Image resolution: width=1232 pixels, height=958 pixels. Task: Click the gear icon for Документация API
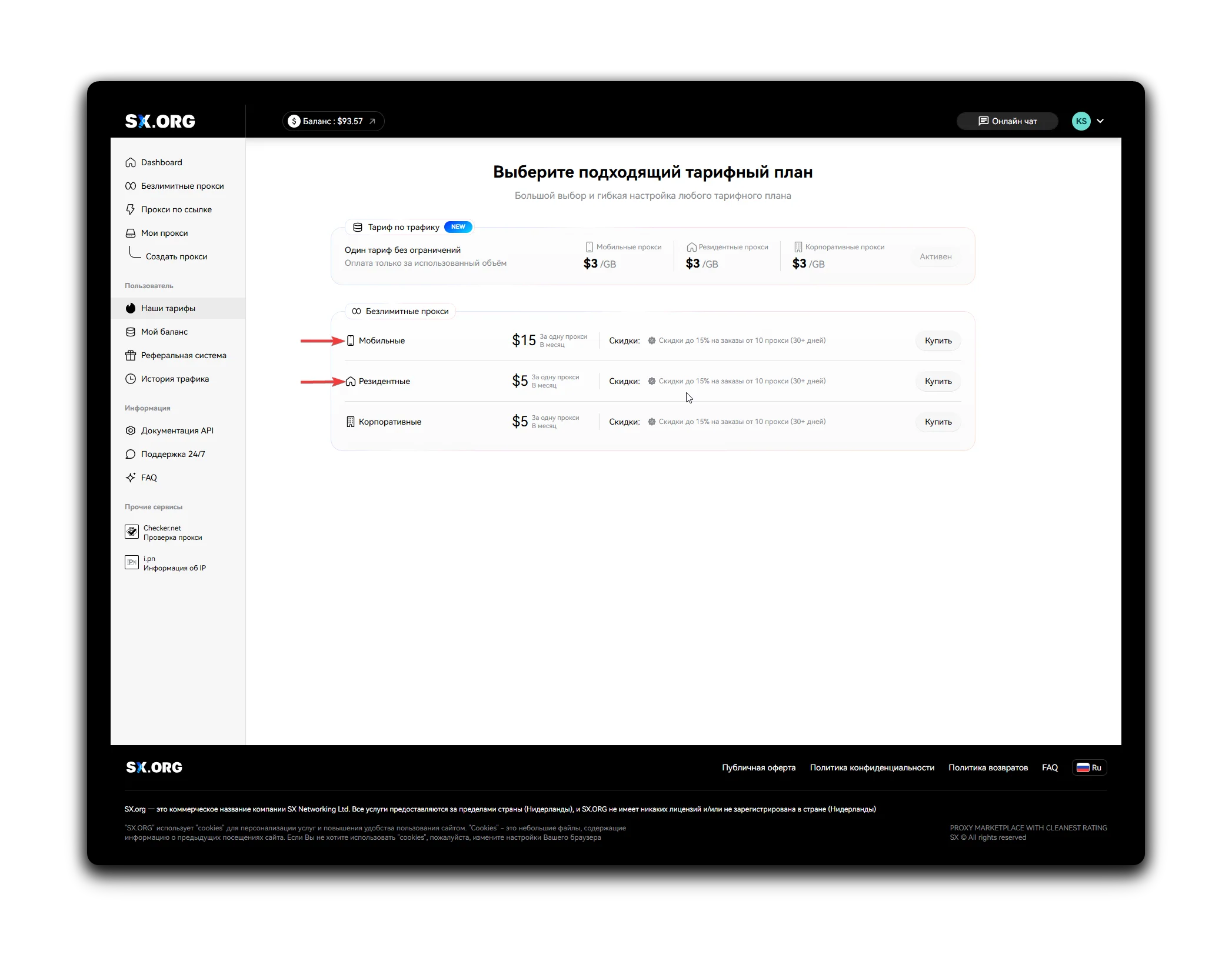(x=131, y=430)
